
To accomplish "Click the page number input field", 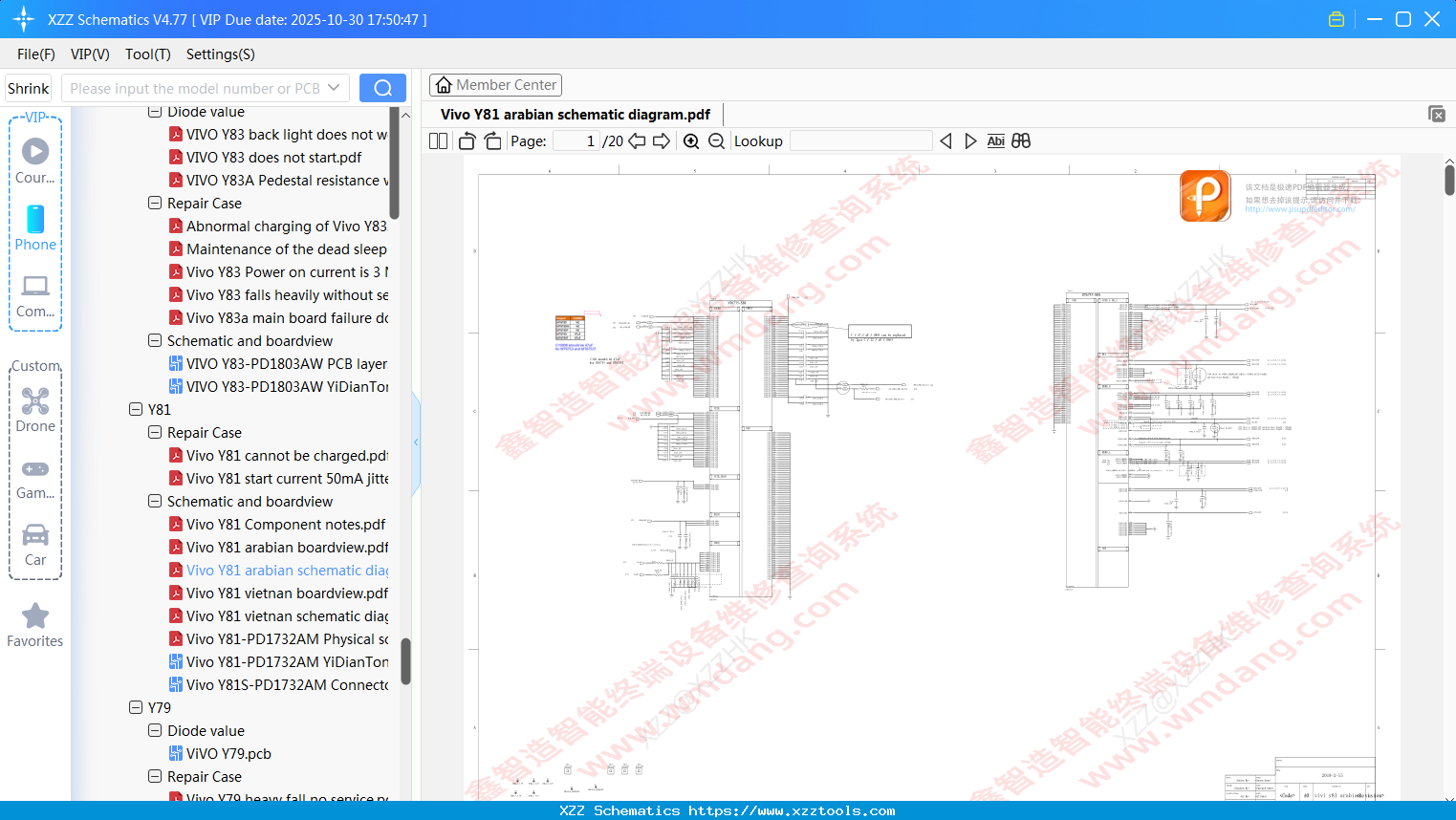I will click(x=575, y=140).
